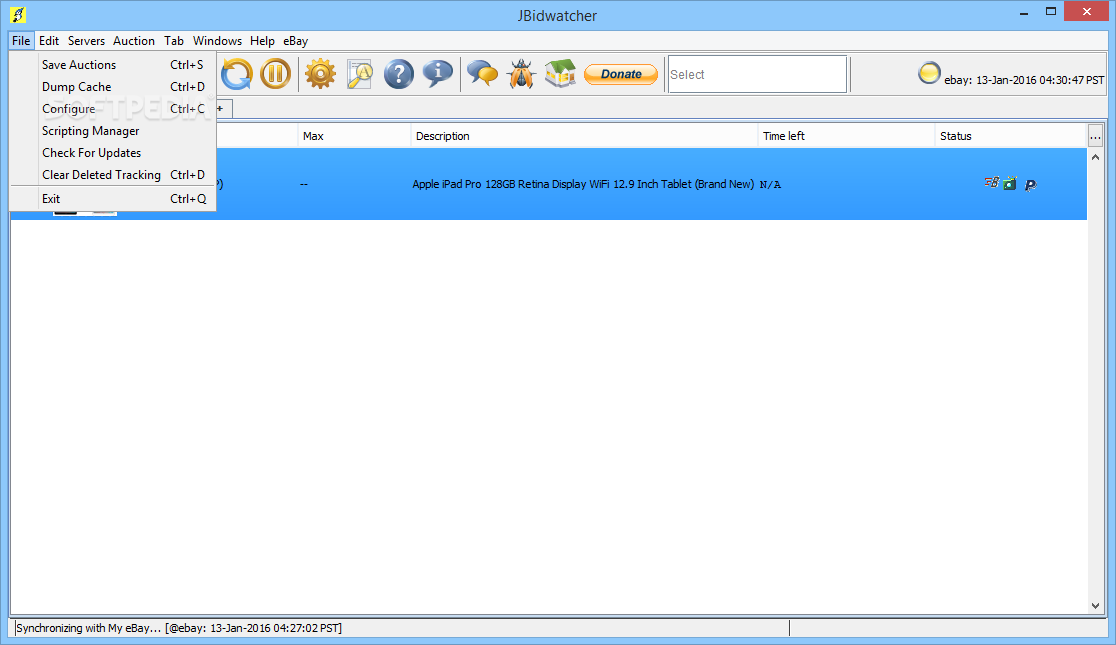
Task: Click the blue info speech bubble icon
Action: (x=438, y=73)
